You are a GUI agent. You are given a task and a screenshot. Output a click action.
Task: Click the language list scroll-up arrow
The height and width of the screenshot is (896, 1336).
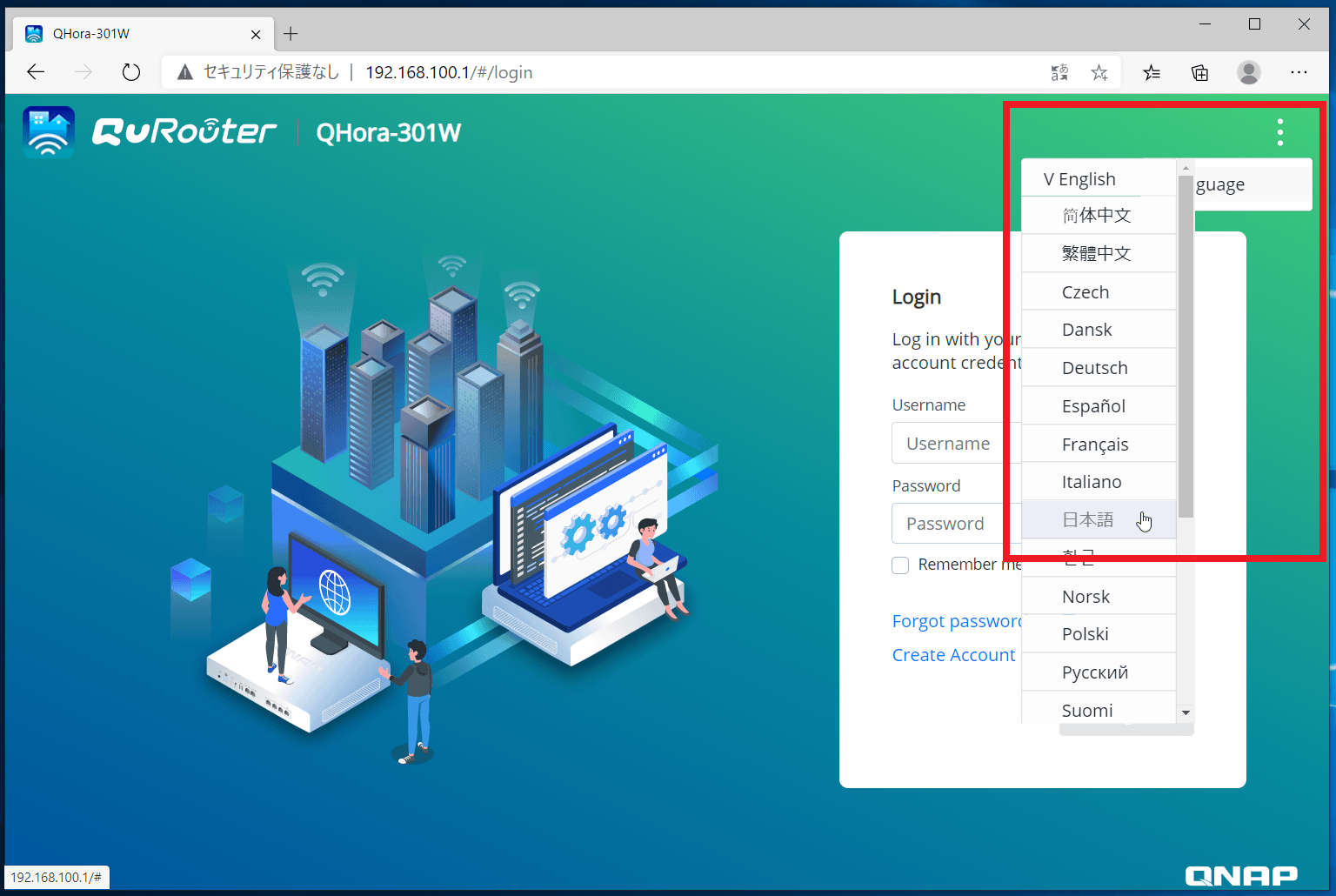pos(1186,168)
